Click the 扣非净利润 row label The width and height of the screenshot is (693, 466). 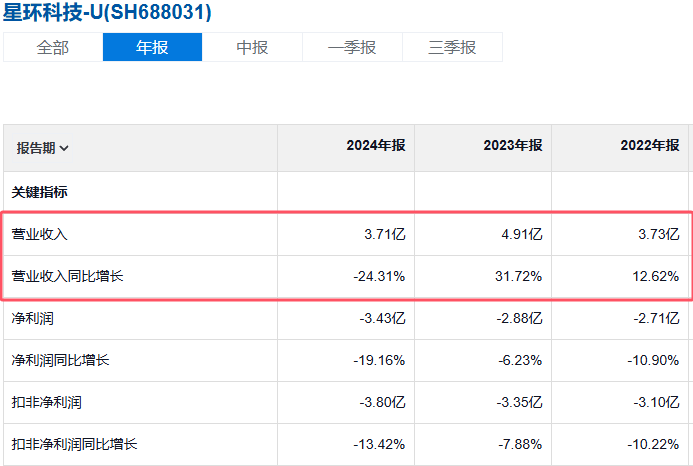coord(46,402)
